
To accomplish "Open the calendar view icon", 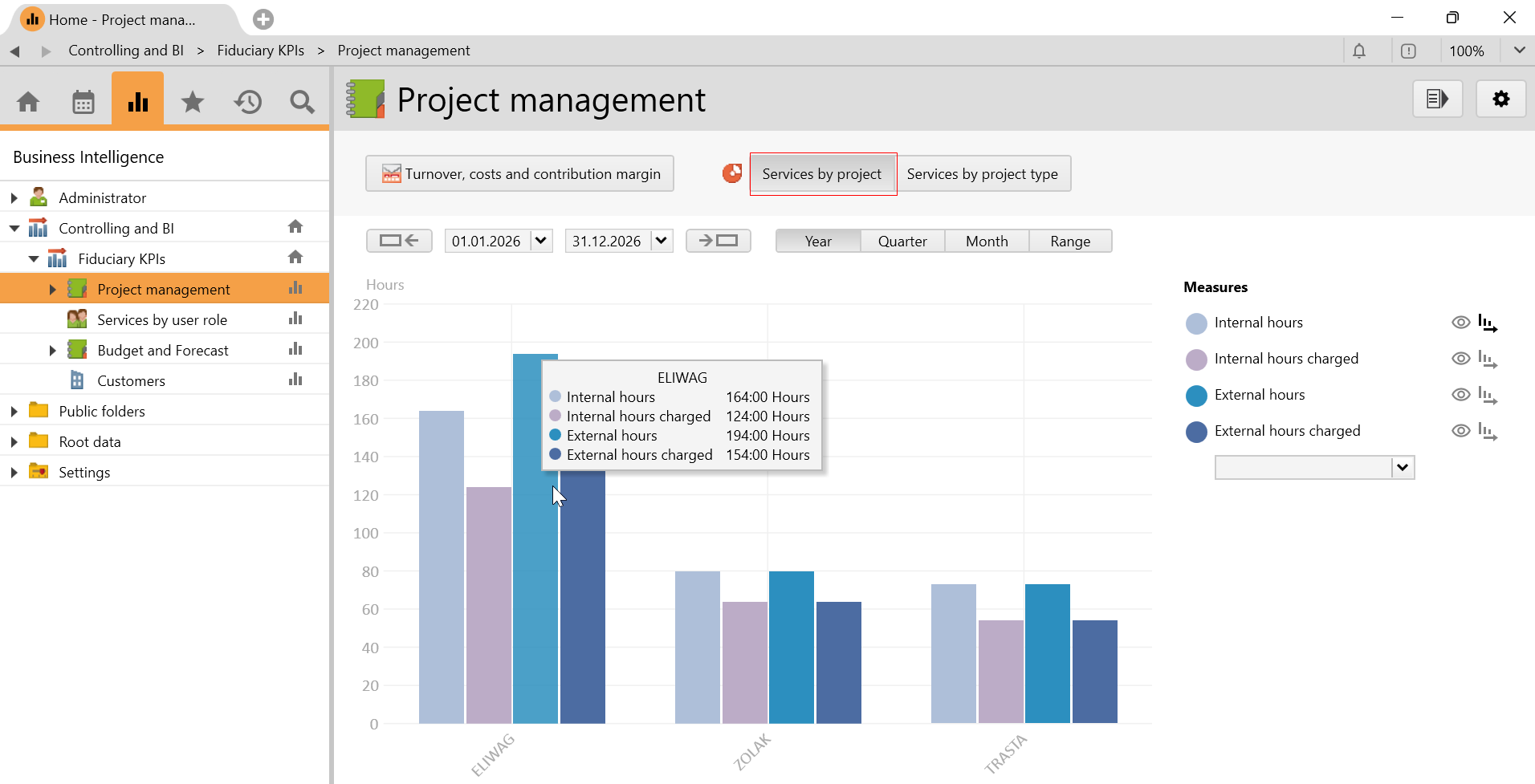I will pyautogui.click(x=83, y=102).
